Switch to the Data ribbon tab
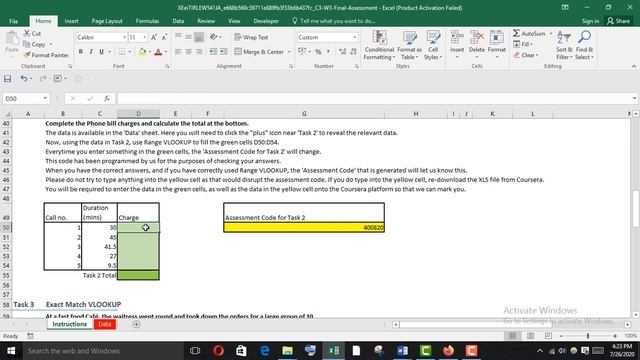The width and height of the screenshot is (640, 360). pos(178,21)
